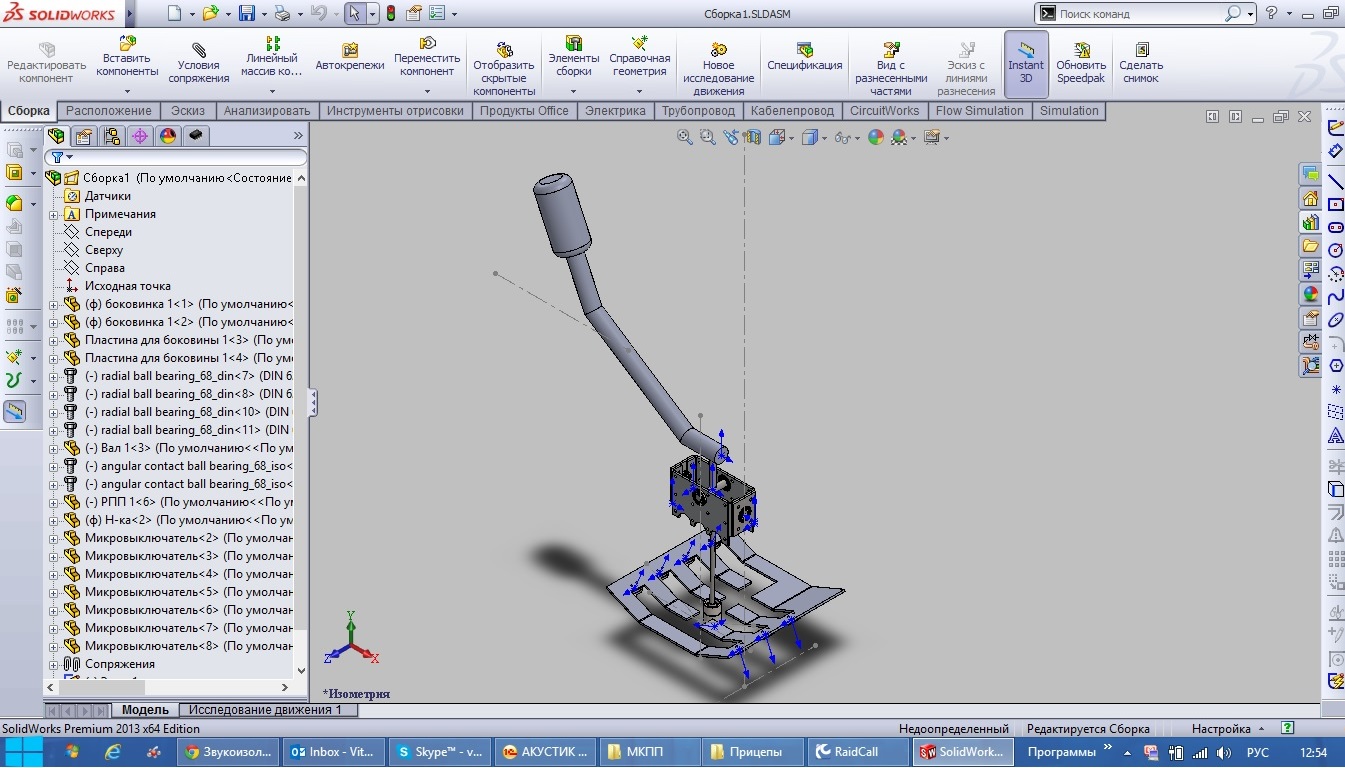The height and width of the screenshot is (768, 1345).
Task: Start Новое исследование движения
Action: [717, 63]
